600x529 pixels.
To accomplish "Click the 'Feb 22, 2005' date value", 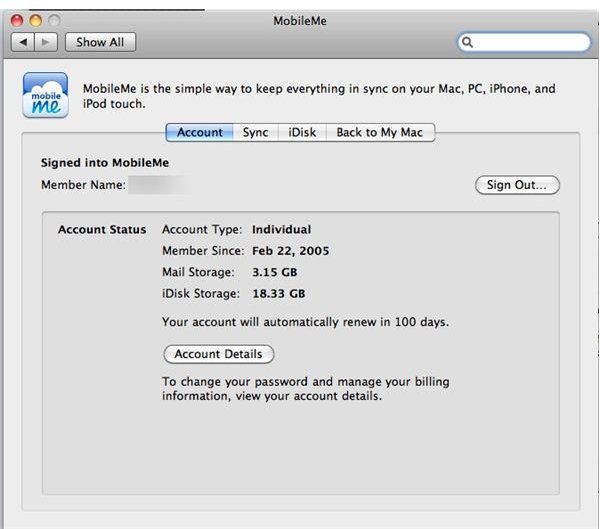I will (291, 251).
